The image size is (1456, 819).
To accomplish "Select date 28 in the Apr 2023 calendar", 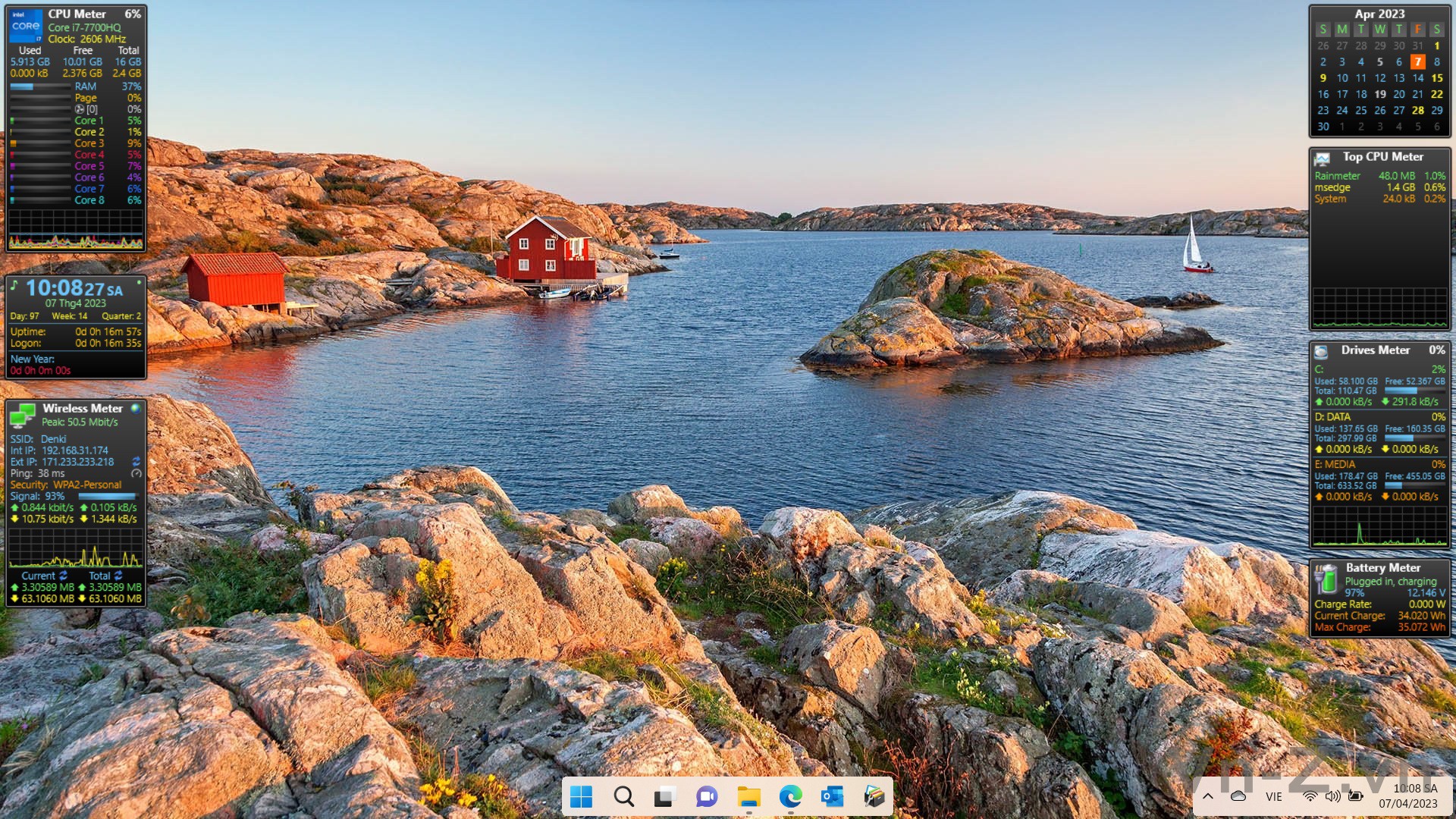I will tap(1417, 110).
